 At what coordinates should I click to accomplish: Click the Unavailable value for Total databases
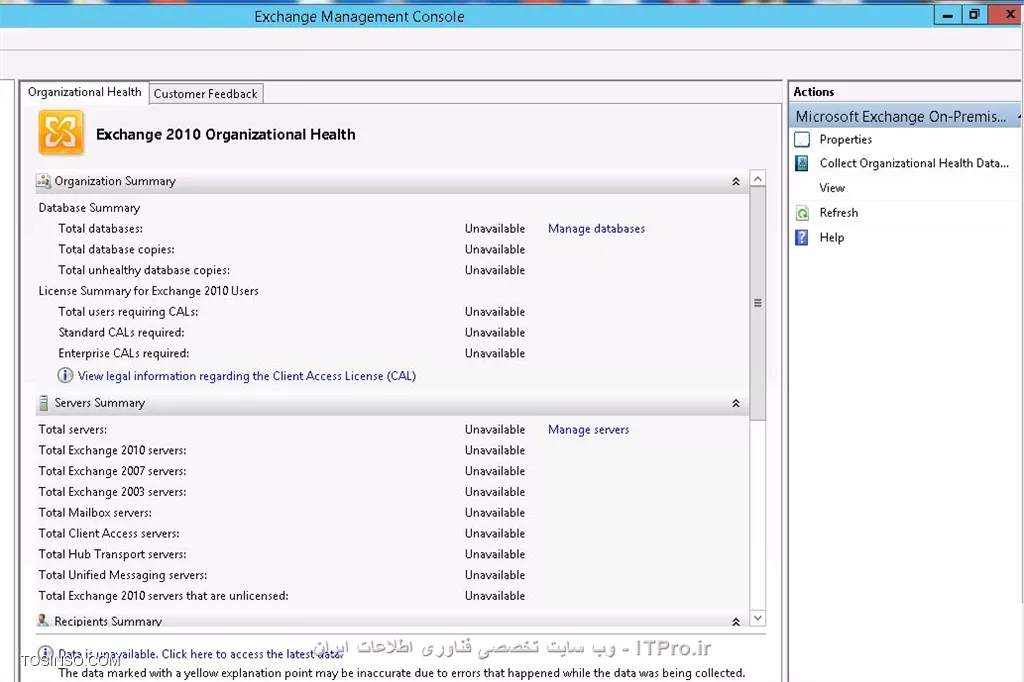(x=495, y=229)
